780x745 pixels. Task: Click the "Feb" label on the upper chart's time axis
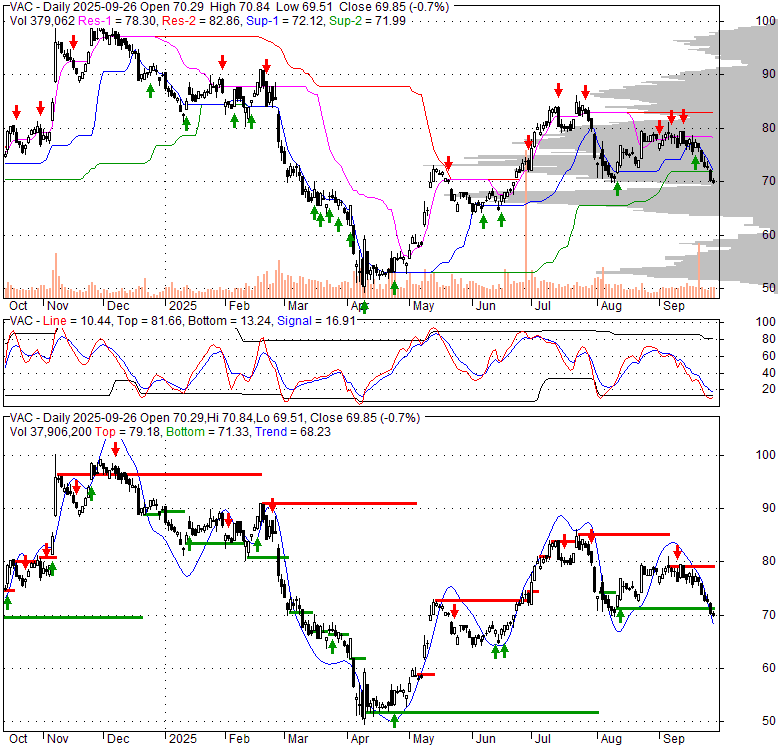[239, 306]
